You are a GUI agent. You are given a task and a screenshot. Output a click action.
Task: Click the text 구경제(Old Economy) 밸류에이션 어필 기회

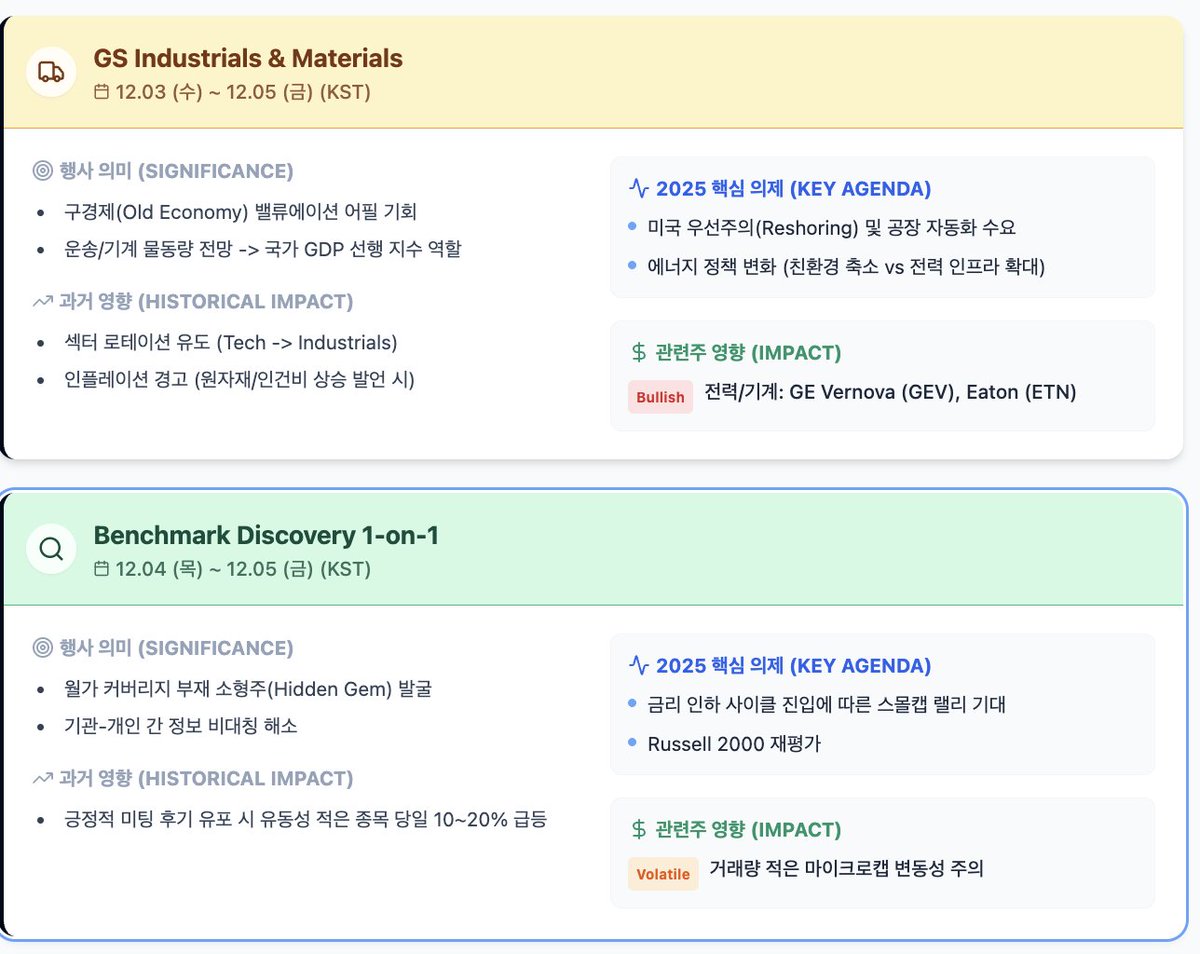(239, 212)
